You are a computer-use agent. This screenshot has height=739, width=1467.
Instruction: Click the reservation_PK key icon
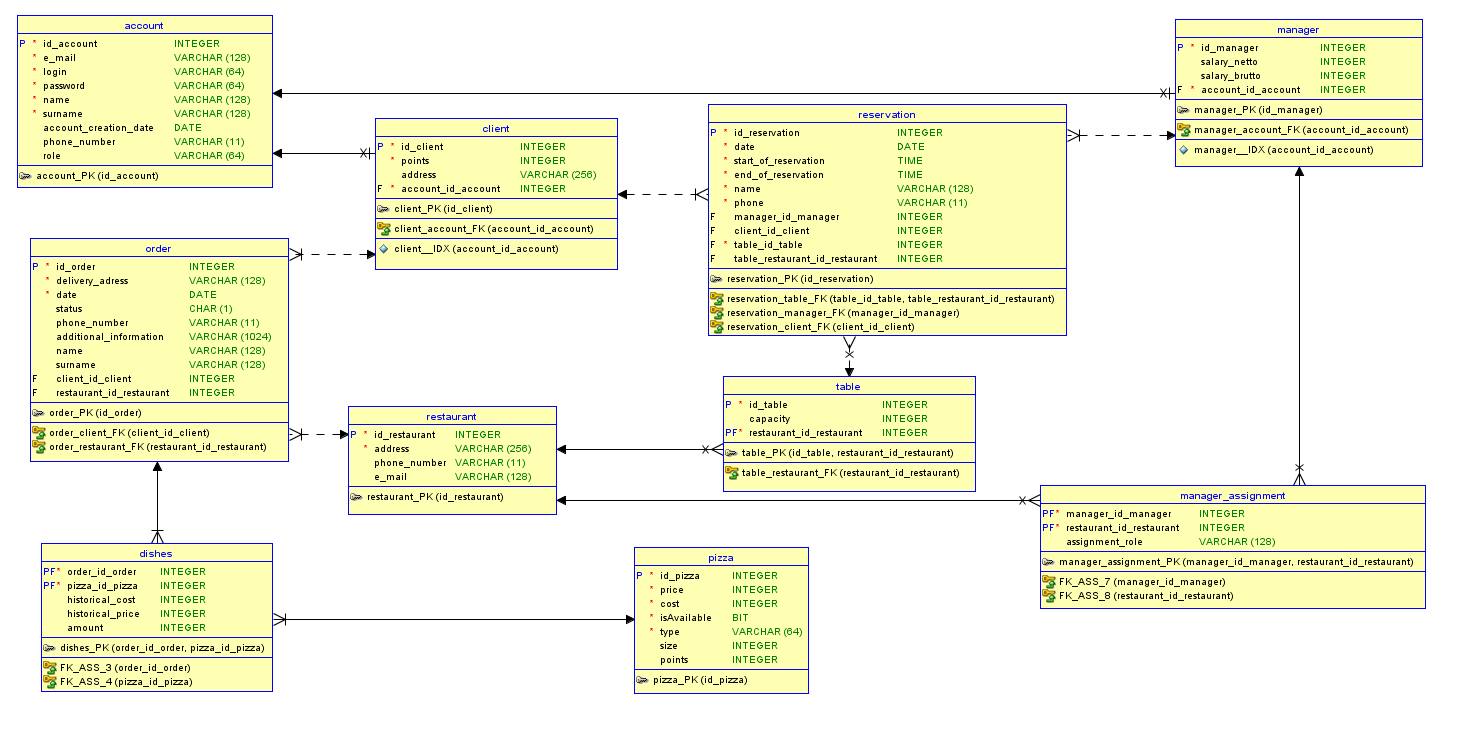point(717,279)
